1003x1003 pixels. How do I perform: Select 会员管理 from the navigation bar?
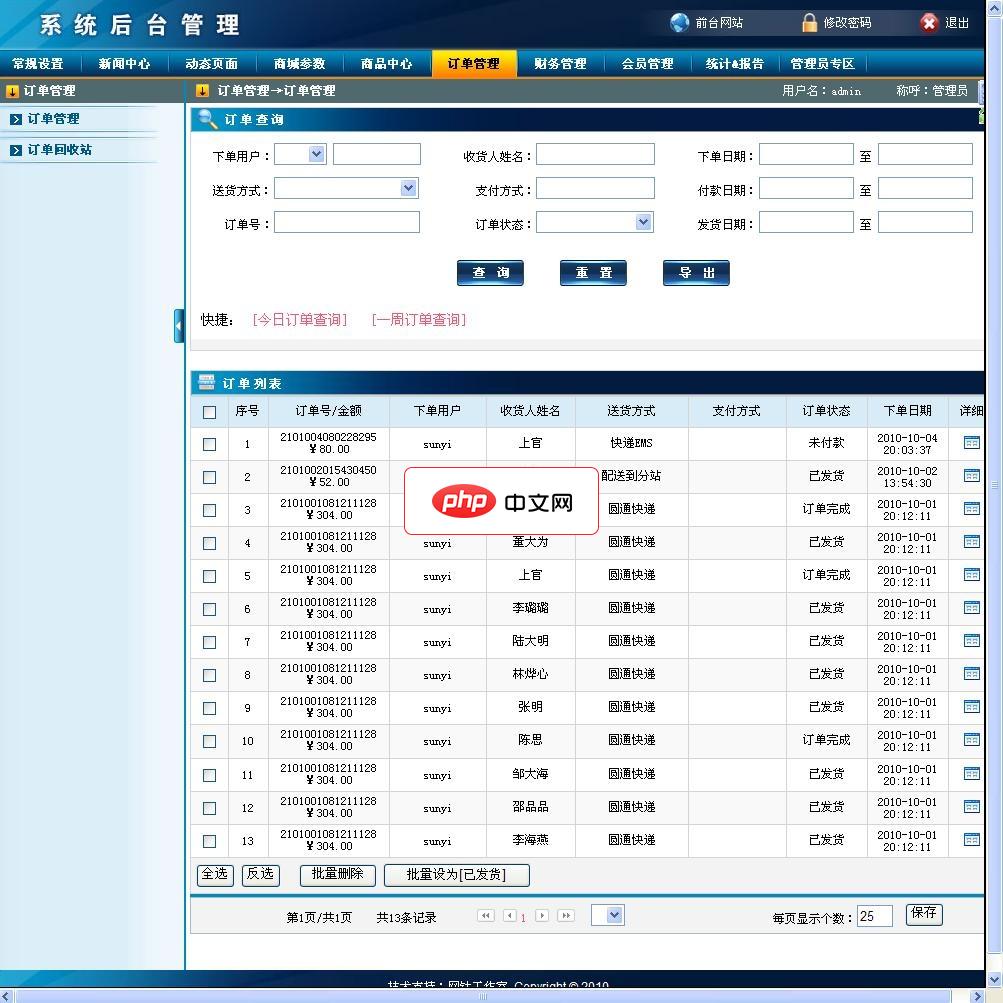[646, 63]
